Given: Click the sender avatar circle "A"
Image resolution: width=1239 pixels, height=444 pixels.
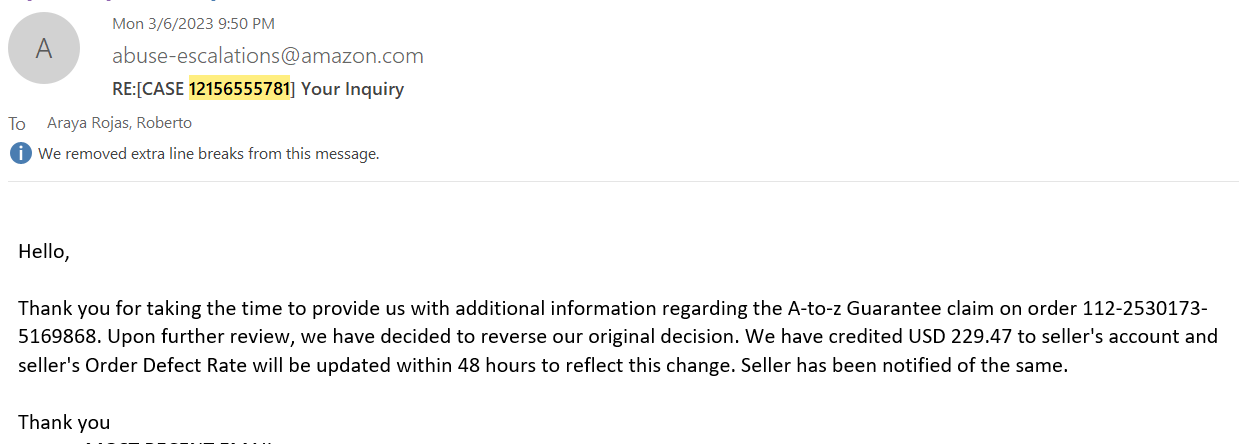Looking at the screenshot, I should (x=44, y=48).
